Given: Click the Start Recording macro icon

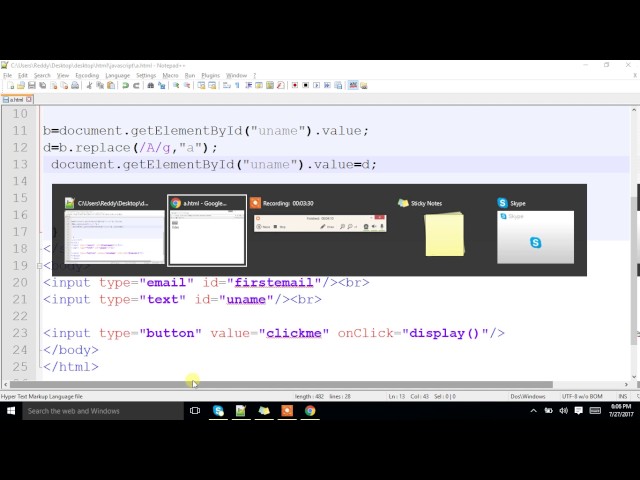Looking at the screenshot, I should (294, 86).
